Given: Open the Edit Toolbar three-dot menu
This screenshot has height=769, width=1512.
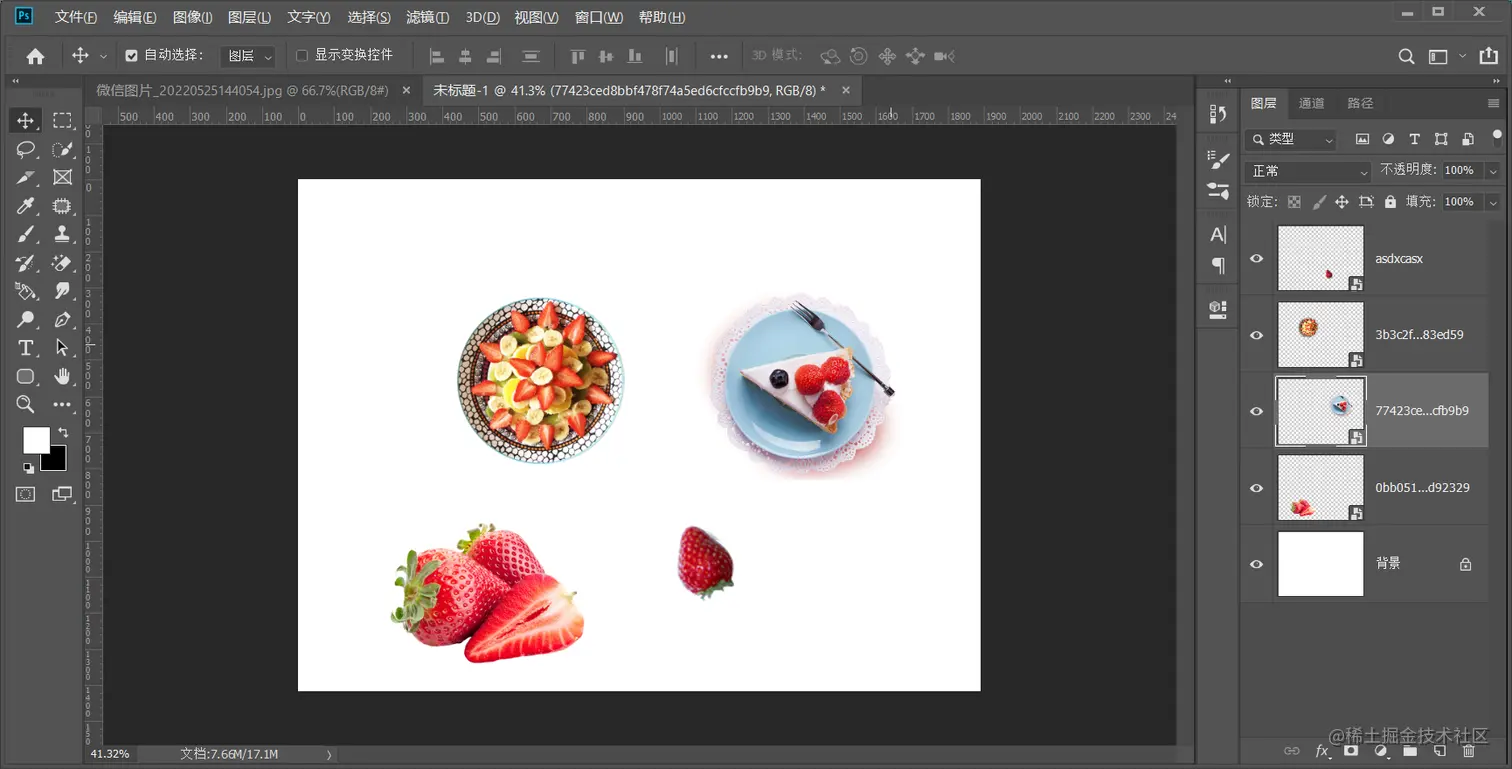Looking at the screenshot, I should [x=62, y=405].
